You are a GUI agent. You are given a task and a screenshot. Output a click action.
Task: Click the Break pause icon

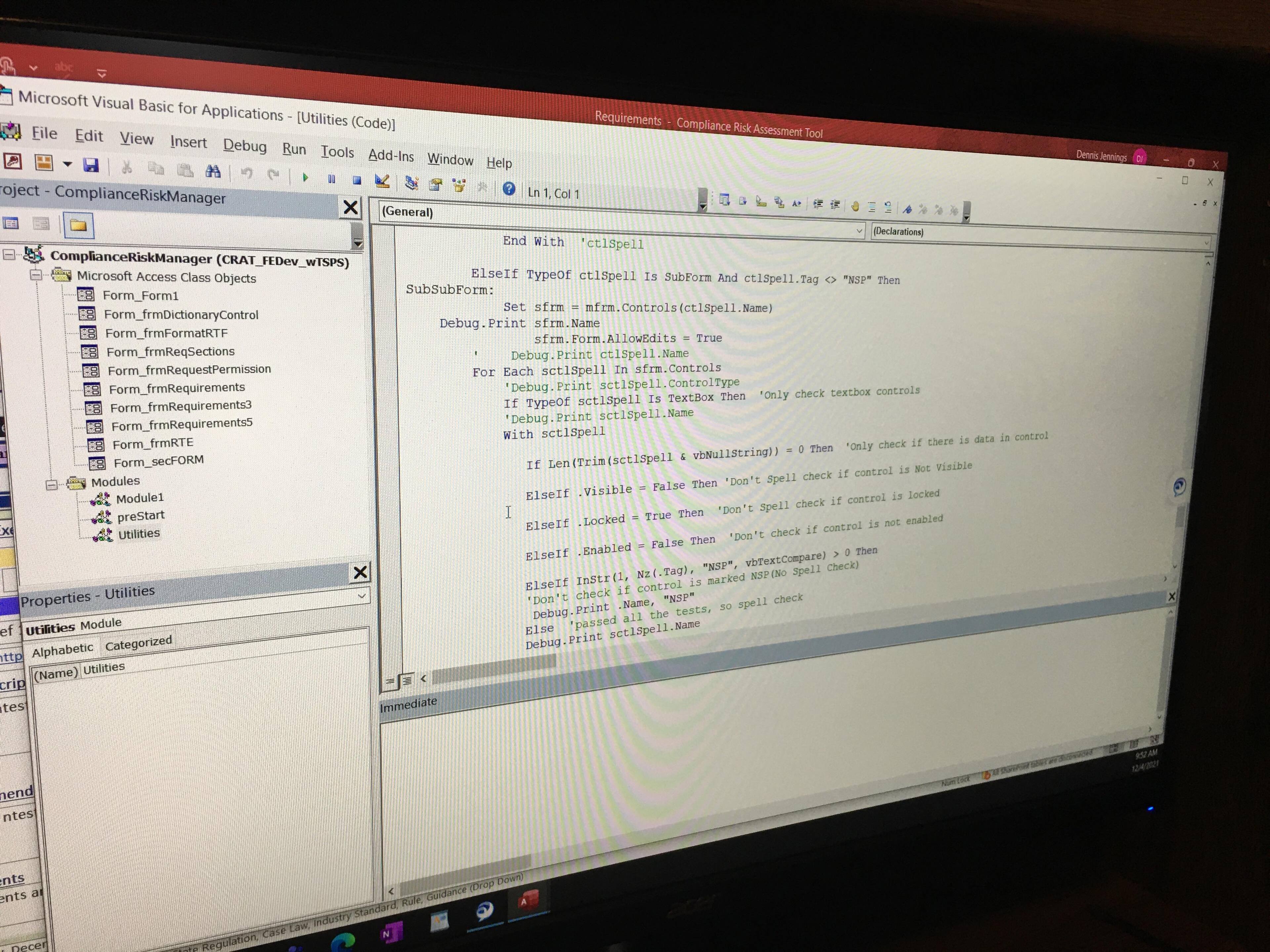[331, 179]
